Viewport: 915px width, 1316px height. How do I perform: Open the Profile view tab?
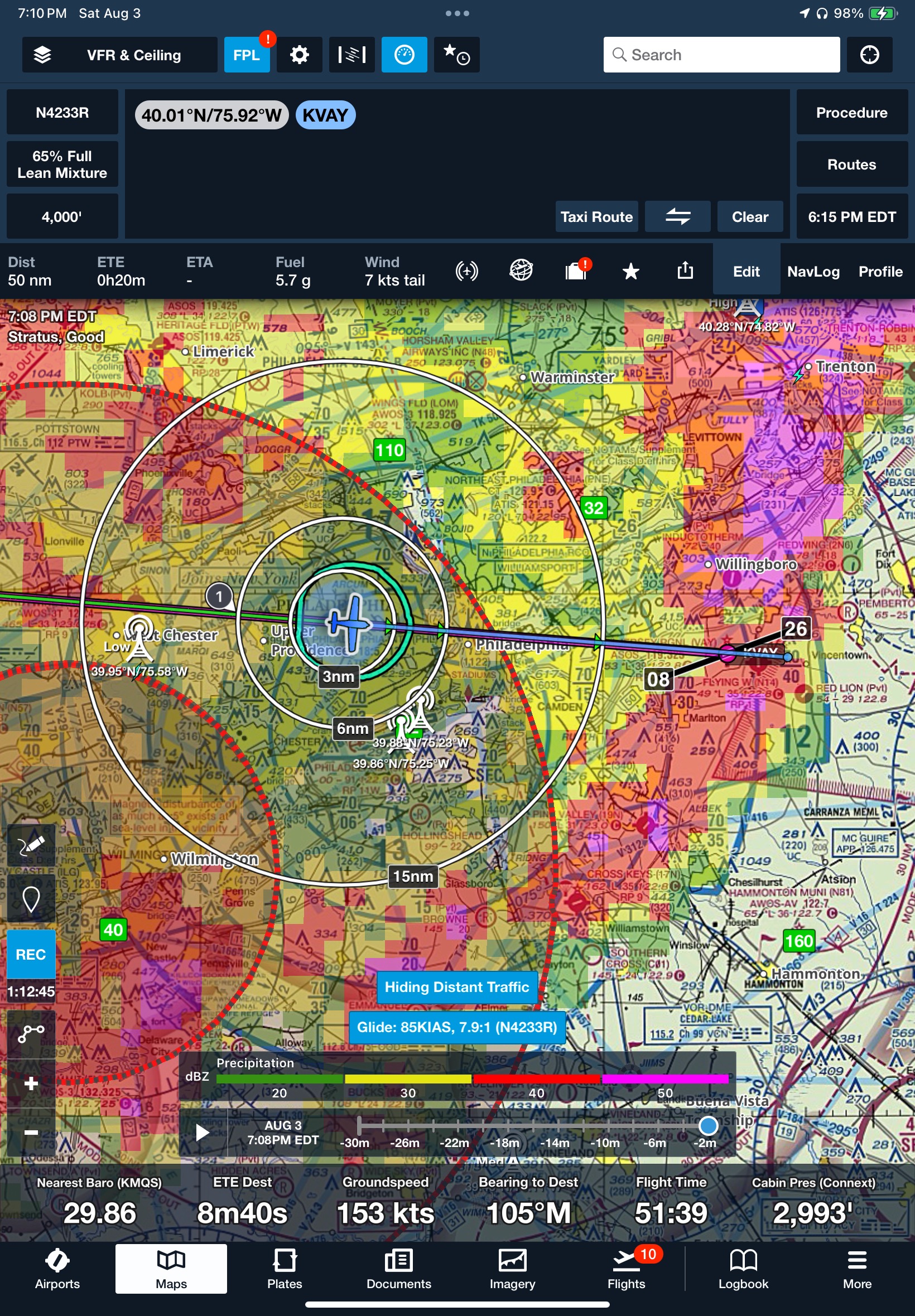(880, 272)
